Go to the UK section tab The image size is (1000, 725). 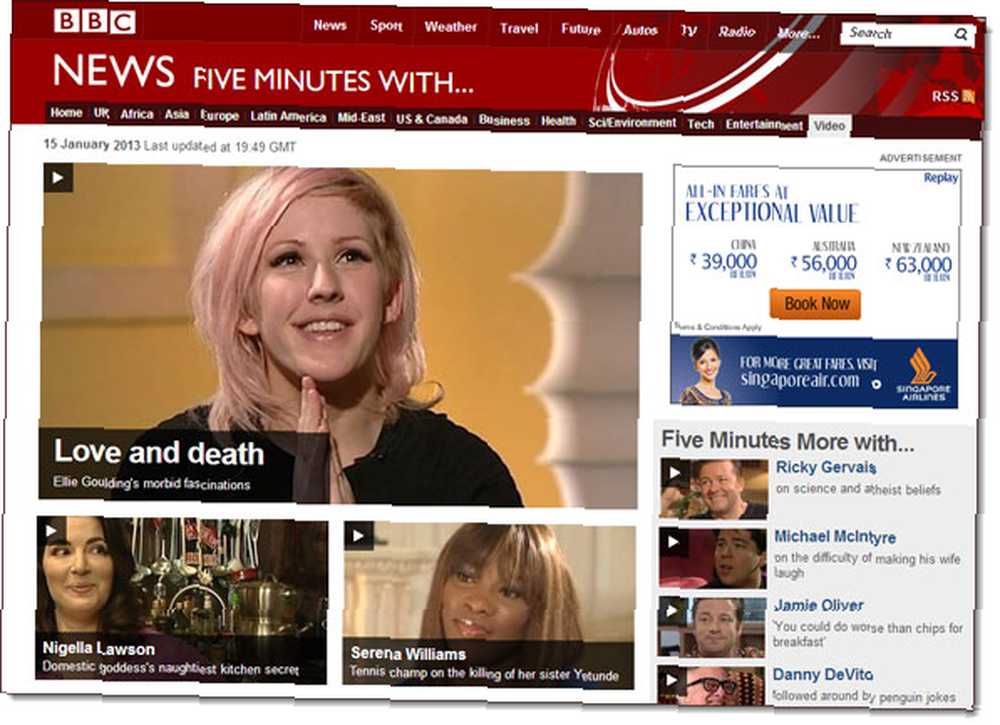pos(101,114)
